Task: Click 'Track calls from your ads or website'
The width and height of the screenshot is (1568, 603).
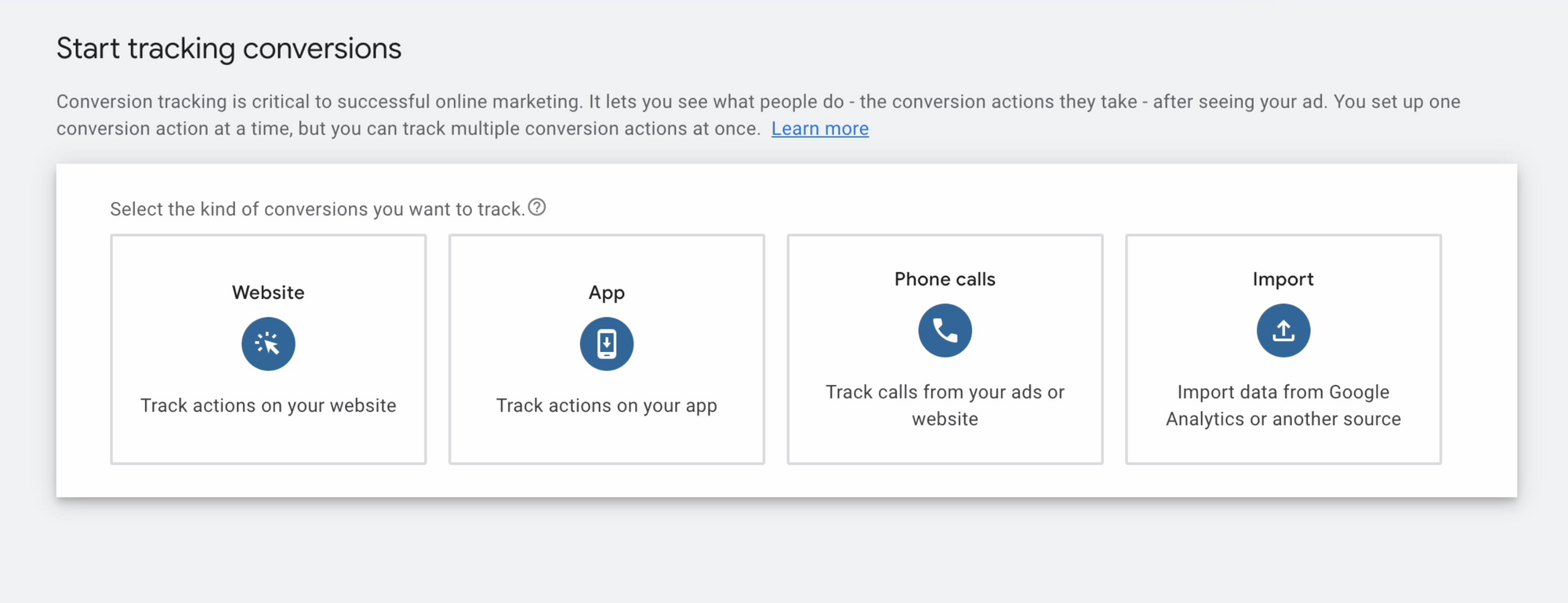Action: click(945, 405)
